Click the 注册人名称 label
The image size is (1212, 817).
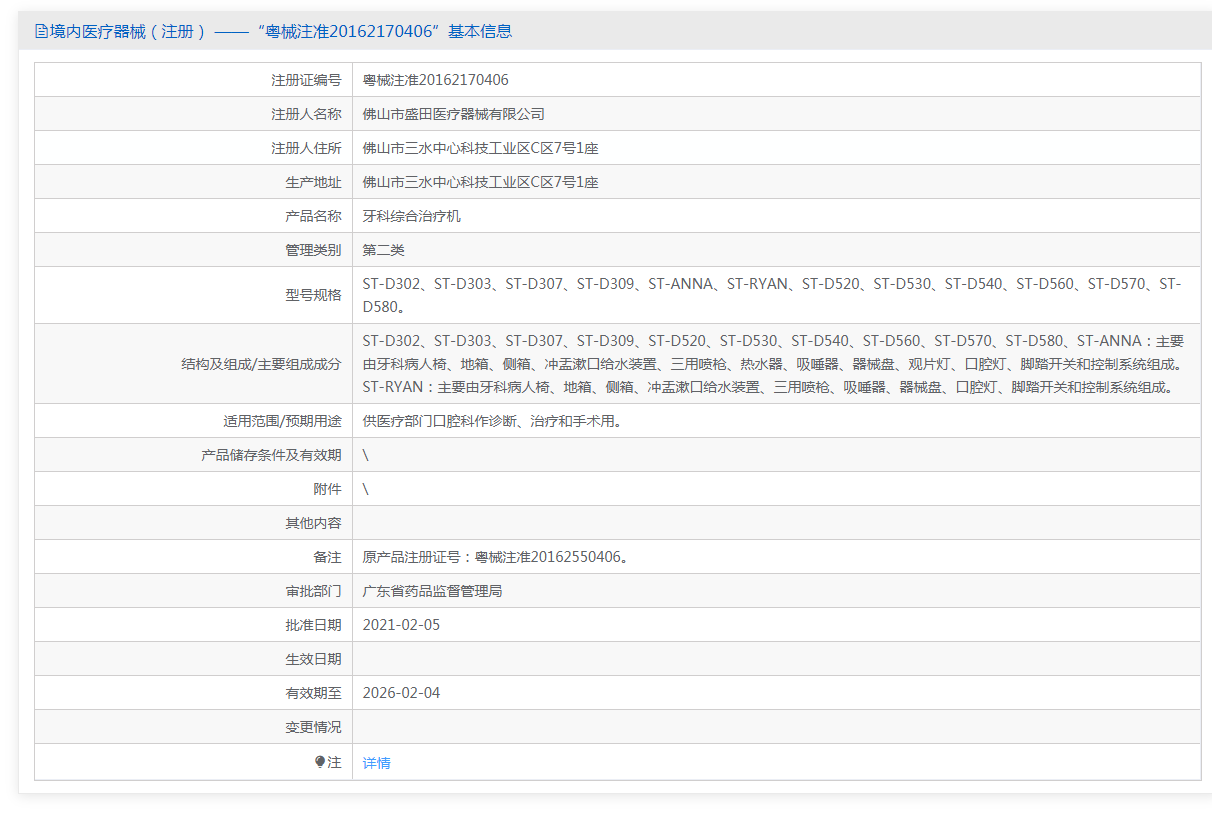click(306, 114)
